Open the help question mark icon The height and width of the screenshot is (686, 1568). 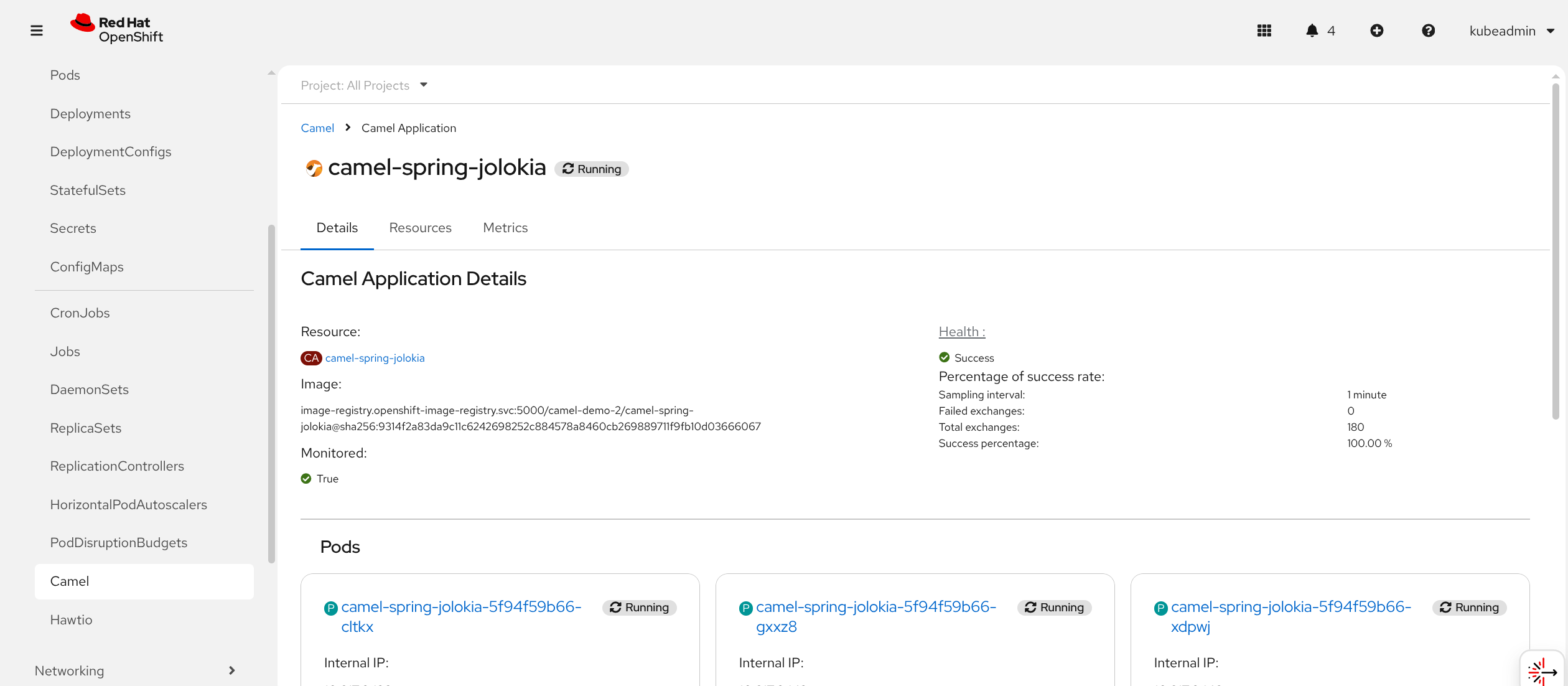(1428, 31)
